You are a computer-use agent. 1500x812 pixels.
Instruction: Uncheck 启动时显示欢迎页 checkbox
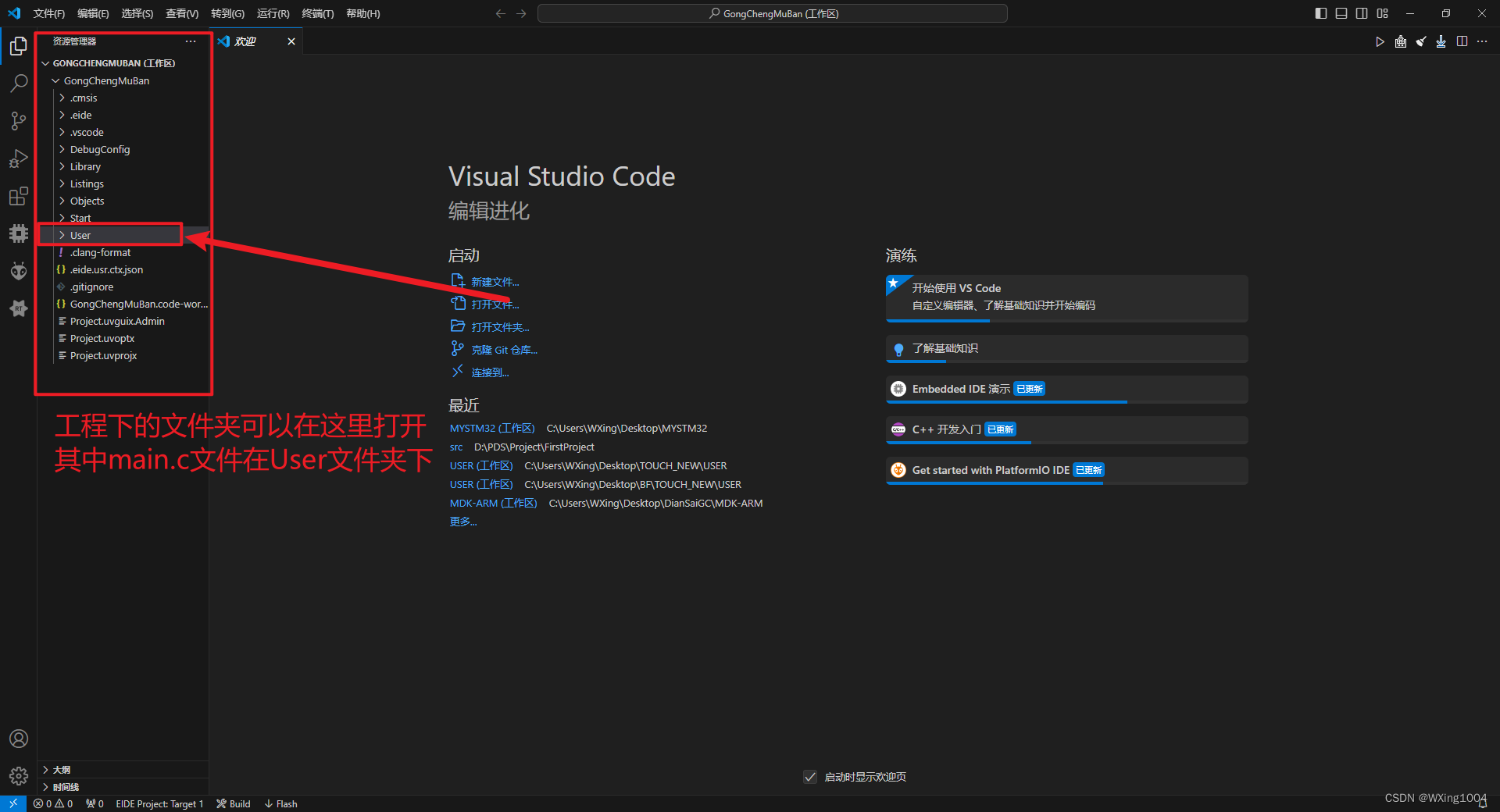pyautogui.click(x=809, y=777)
